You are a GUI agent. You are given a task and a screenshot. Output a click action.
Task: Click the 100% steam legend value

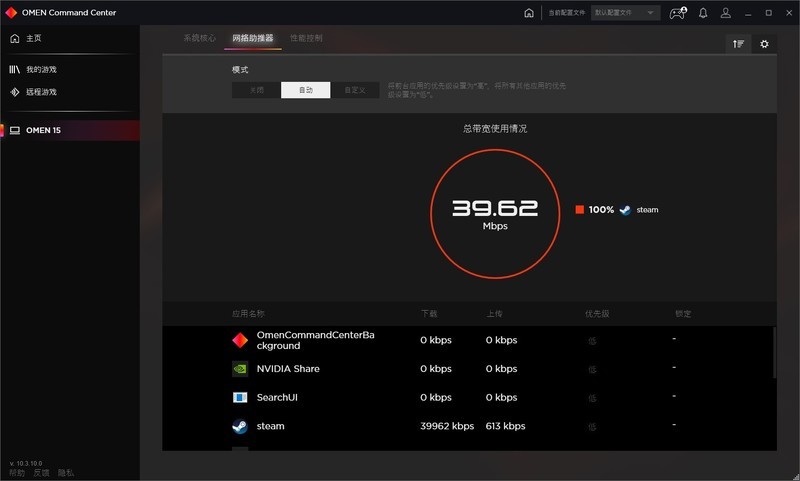pyautogui.click(x=601, y=210)
